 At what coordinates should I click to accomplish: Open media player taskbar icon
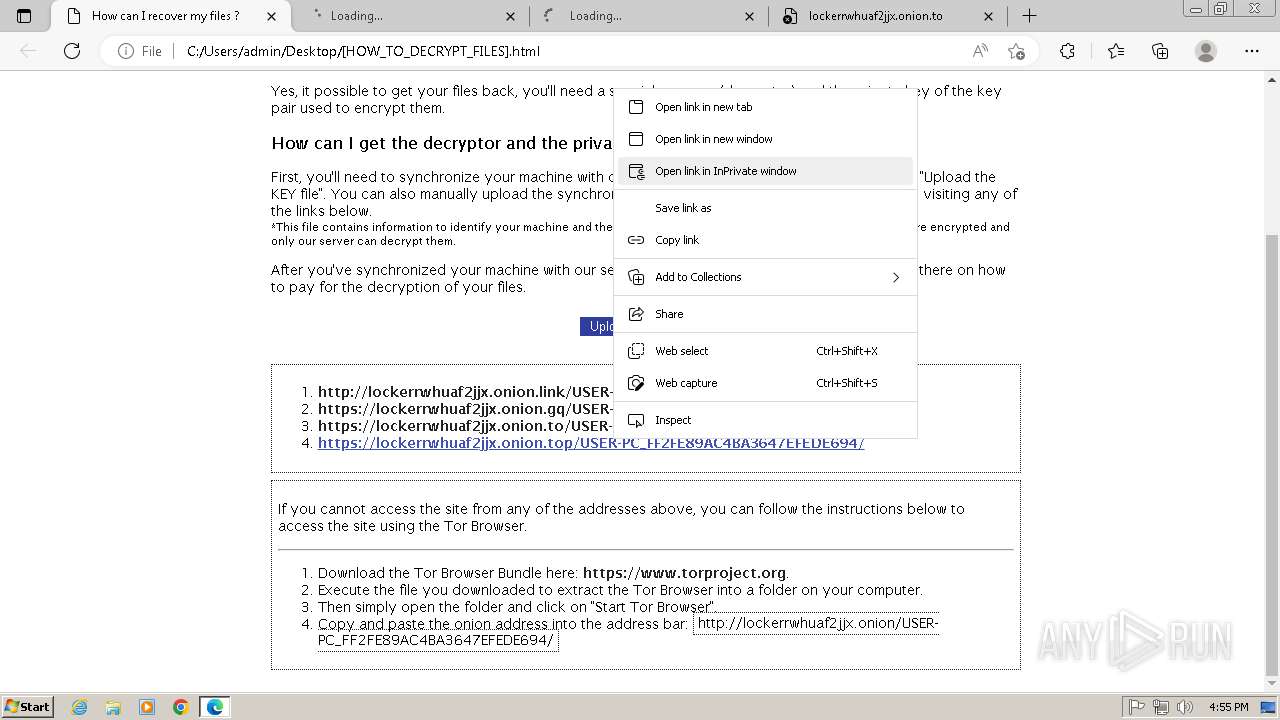(x=147, y=707)
